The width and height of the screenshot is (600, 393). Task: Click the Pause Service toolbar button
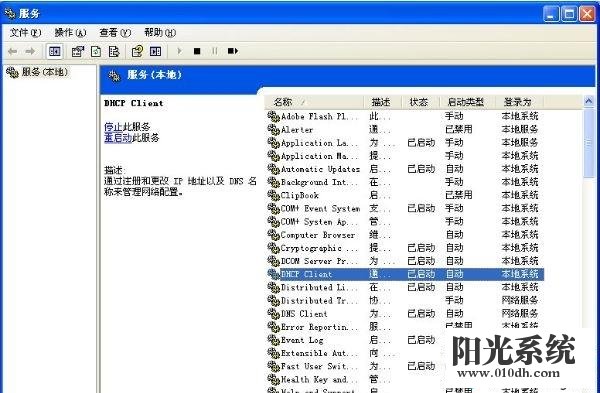coord(215,51)
